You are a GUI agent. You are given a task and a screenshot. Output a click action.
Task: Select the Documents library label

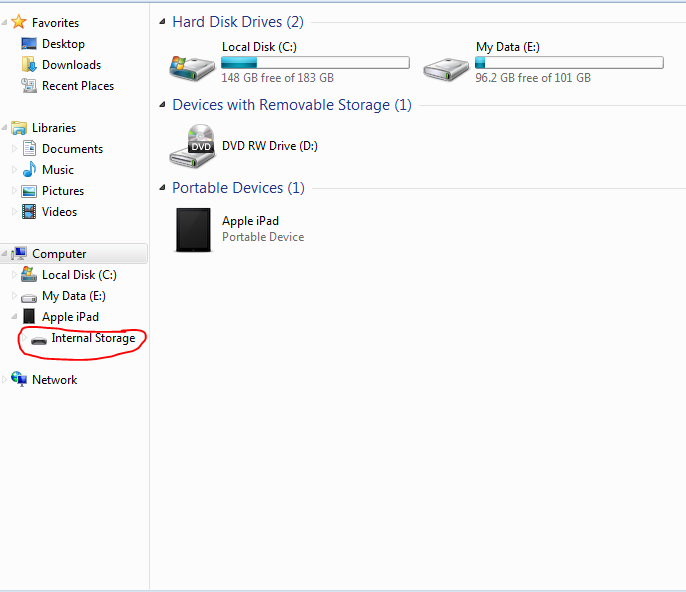click(x=72, y=149)
